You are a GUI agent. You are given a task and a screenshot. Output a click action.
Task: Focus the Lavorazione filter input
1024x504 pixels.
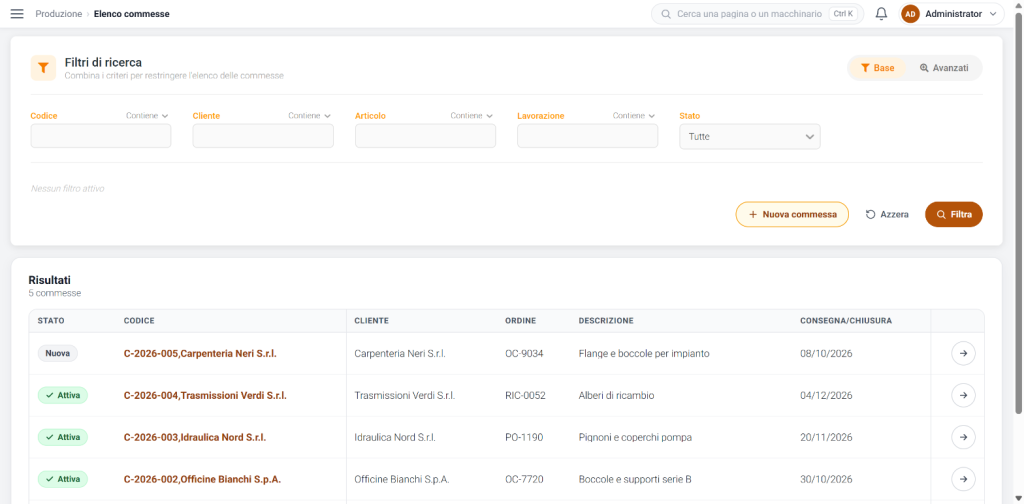pyautogui.click(x=588, y=136)
